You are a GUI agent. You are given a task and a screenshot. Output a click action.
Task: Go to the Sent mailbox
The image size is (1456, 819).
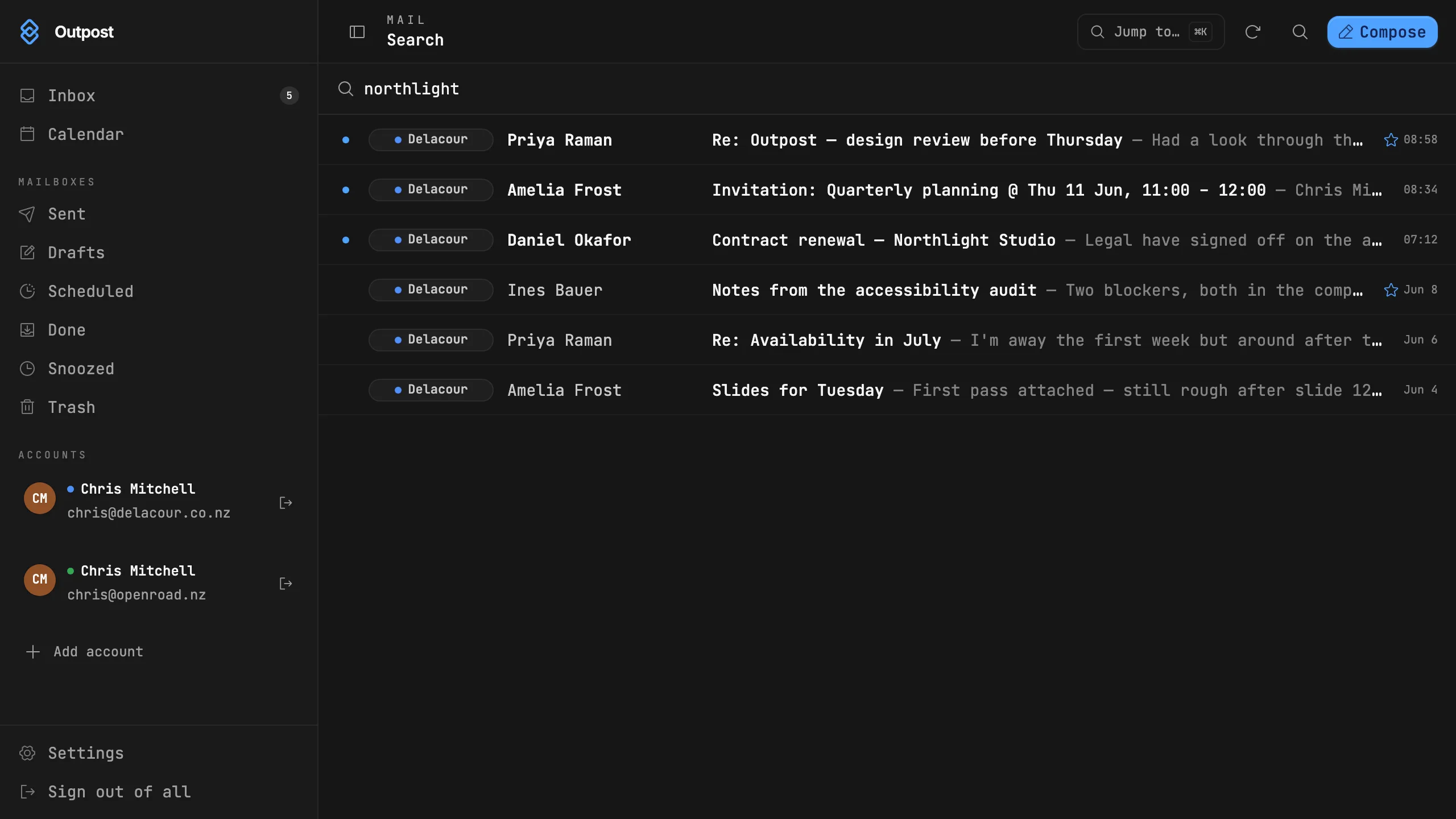(x=159, y=214)
